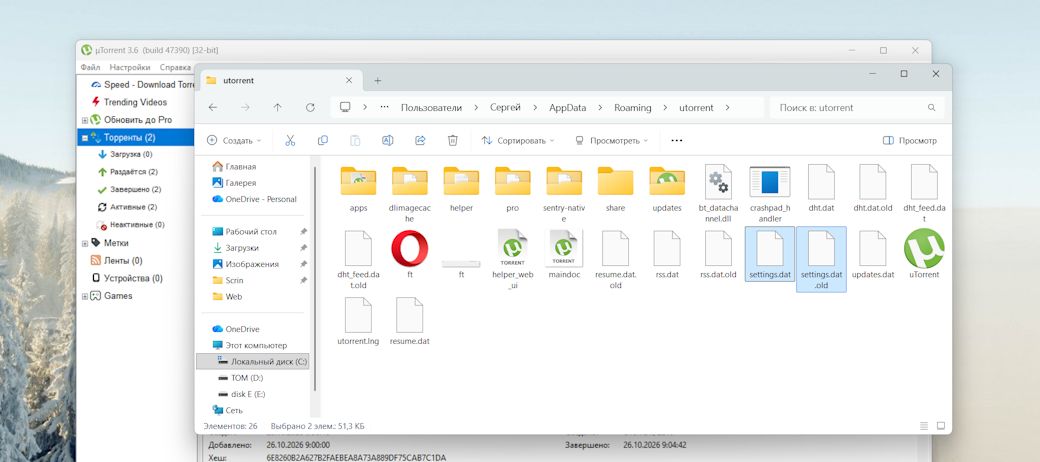The image size is (1040, 462).
Task: Expand Games node in uTorrent sidebar
Action: [x=85, y=296]
